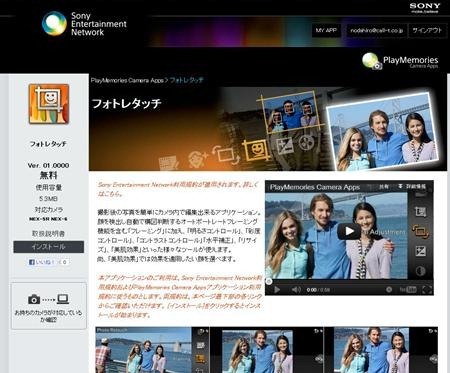Click the signed-in email account button
Screen dimensions: 450x373
pos(377,30)
